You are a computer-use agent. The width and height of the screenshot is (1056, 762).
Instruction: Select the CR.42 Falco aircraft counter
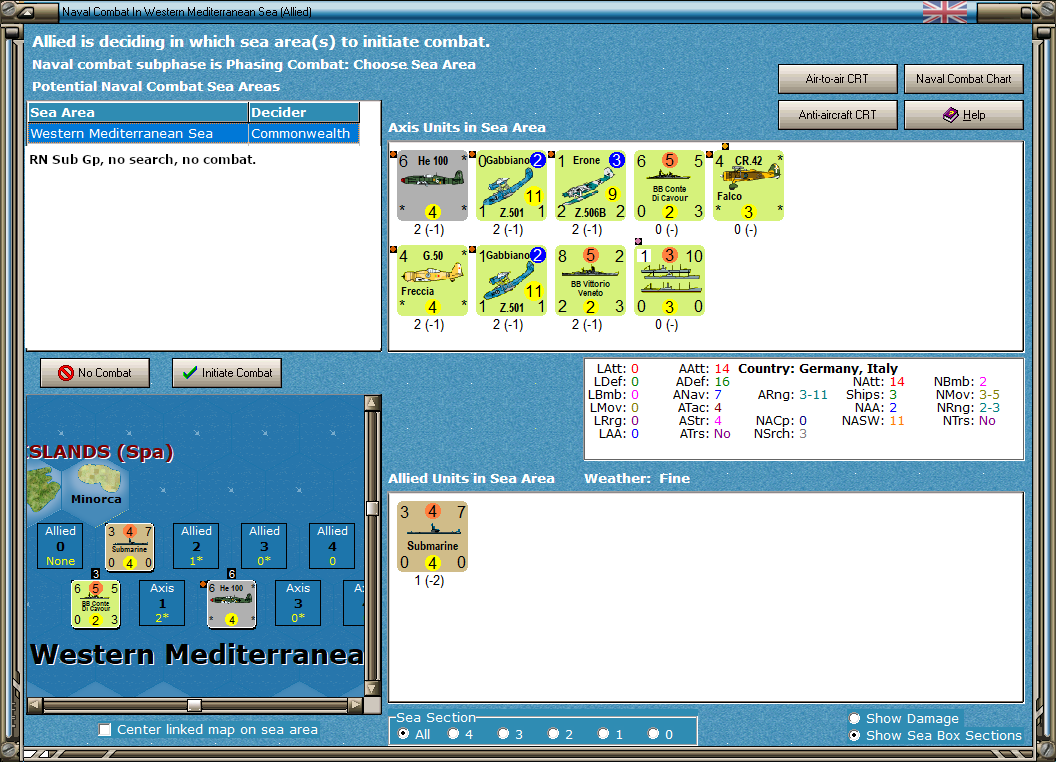(749, 185)
